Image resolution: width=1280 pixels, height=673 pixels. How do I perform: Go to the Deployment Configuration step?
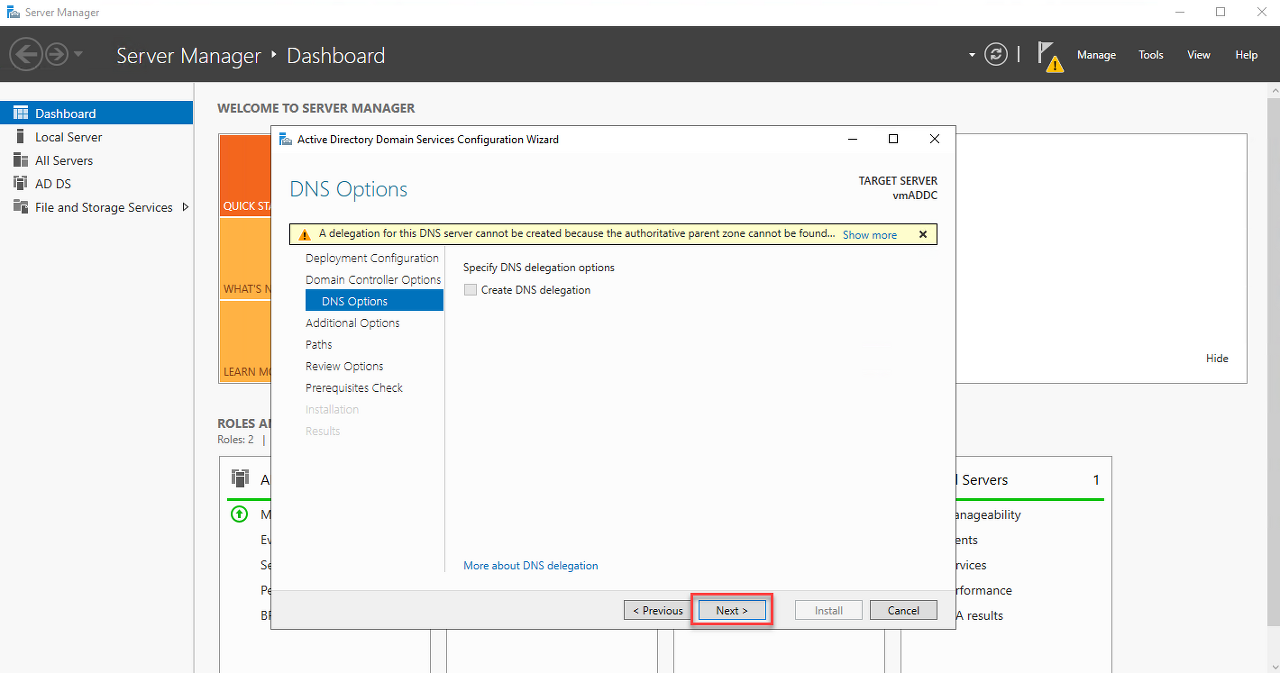click(x=372, y=258)
